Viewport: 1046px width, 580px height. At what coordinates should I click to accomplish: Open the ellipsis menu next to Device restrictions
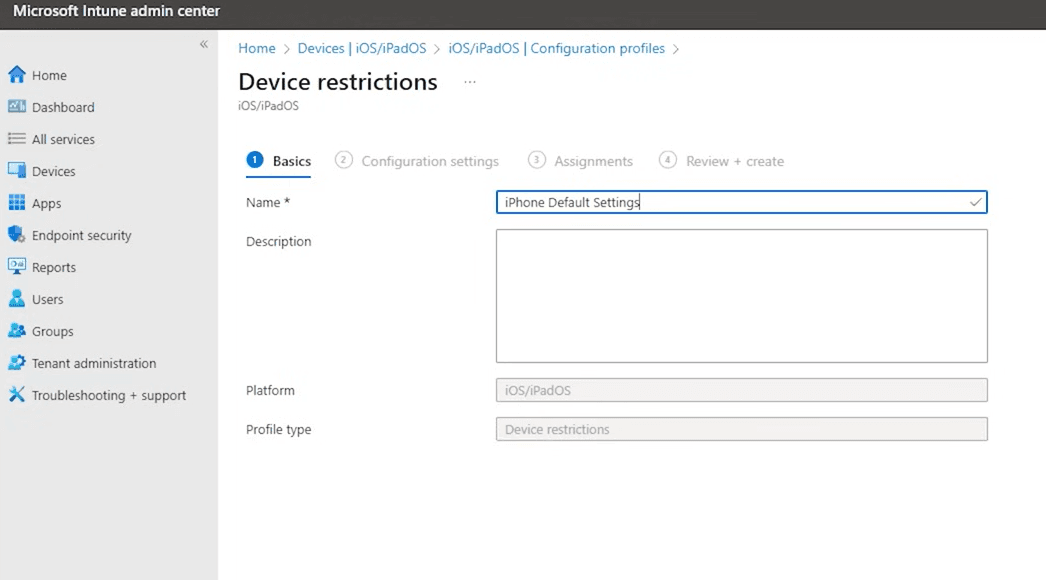(x=468, y=84)
